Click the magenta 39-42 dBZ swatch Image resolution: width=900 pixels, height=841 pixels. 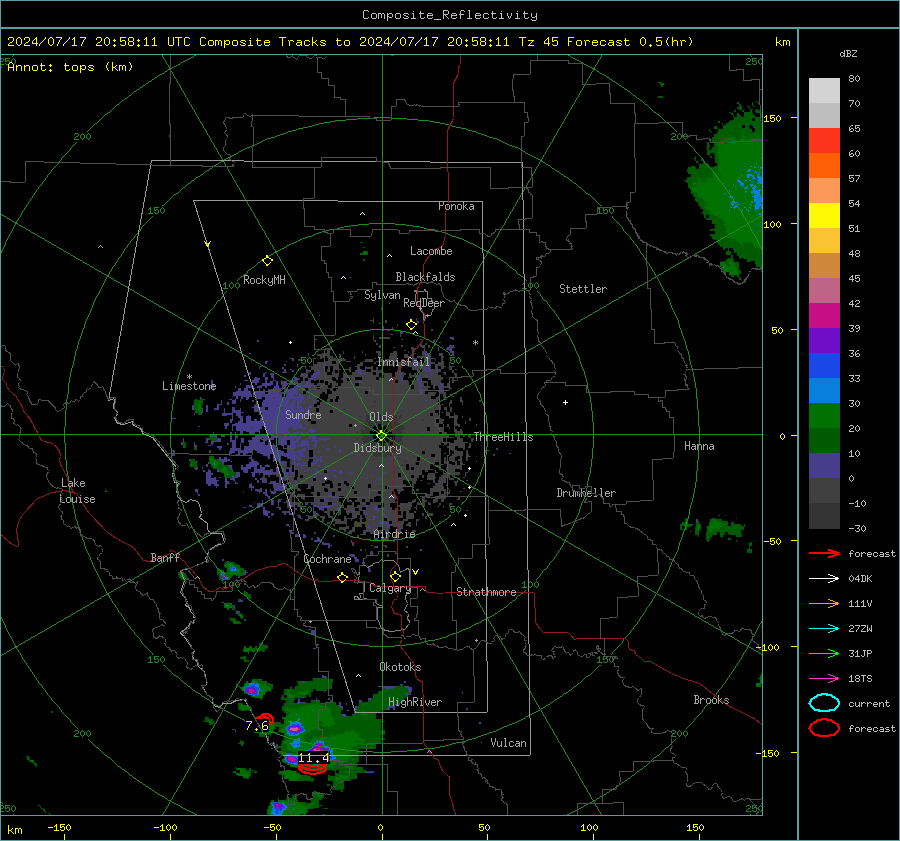(824, 316)
